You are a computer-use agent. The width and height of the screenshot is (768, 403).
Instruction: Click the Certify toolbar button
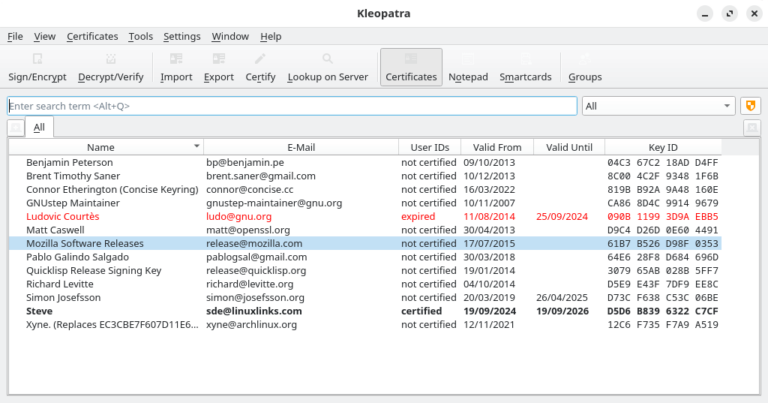coord(260,67)
